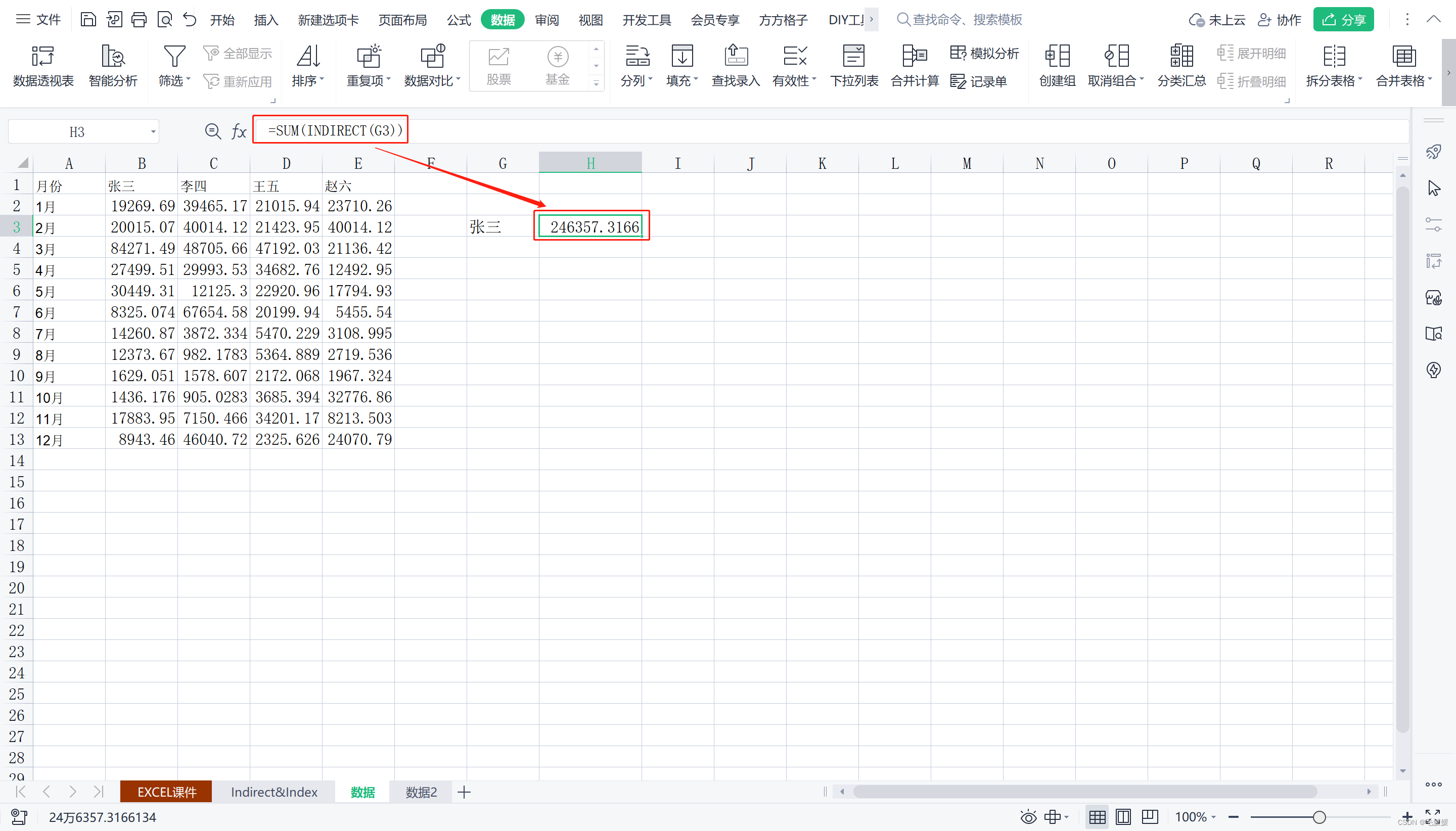Click the vertical scrollbar thumb
The image size is (1456, 831).
tap(1402, 458)
